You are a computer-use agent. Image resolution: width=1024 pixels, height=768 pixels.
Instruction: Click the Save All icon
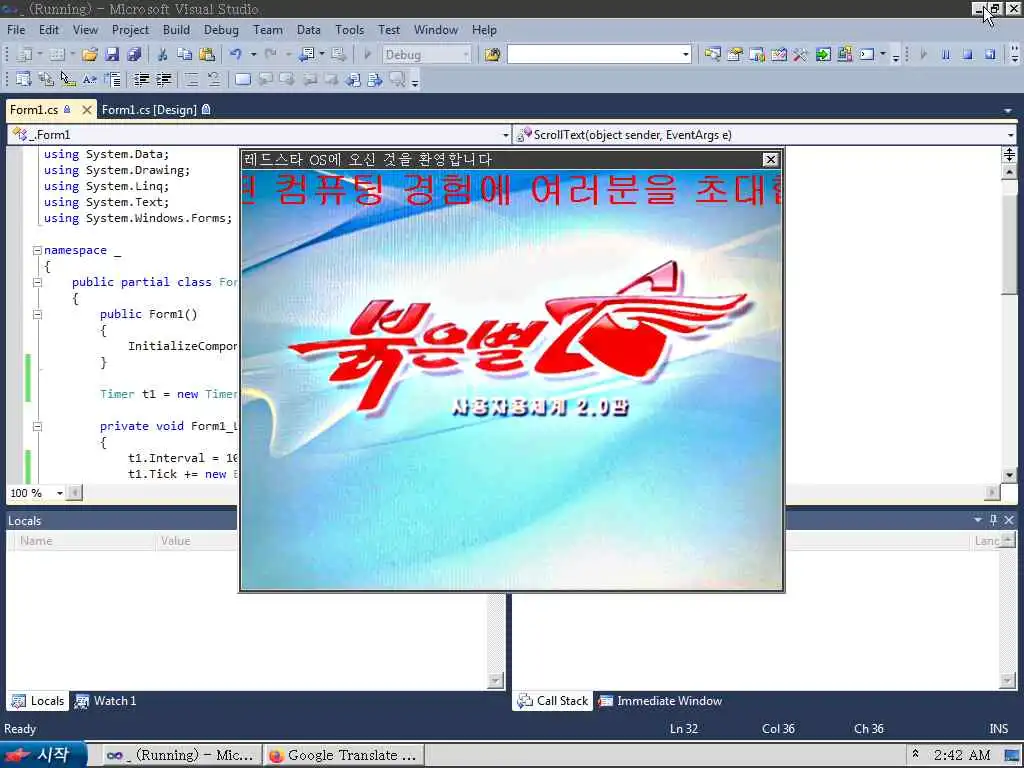pyautogui.click(x=134, y=55)
